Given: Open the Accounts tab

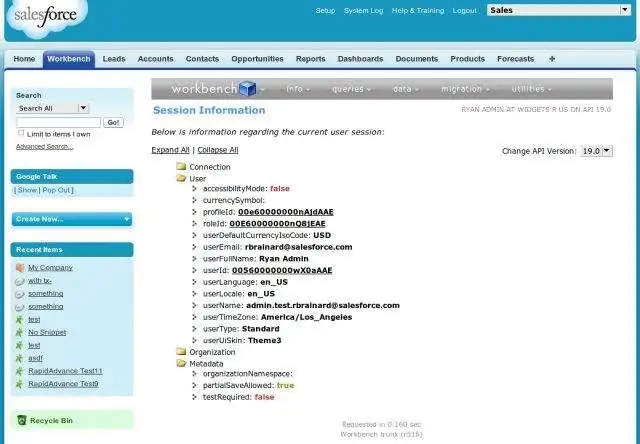Looking at the screenshot, I should [x=156, y=59].
